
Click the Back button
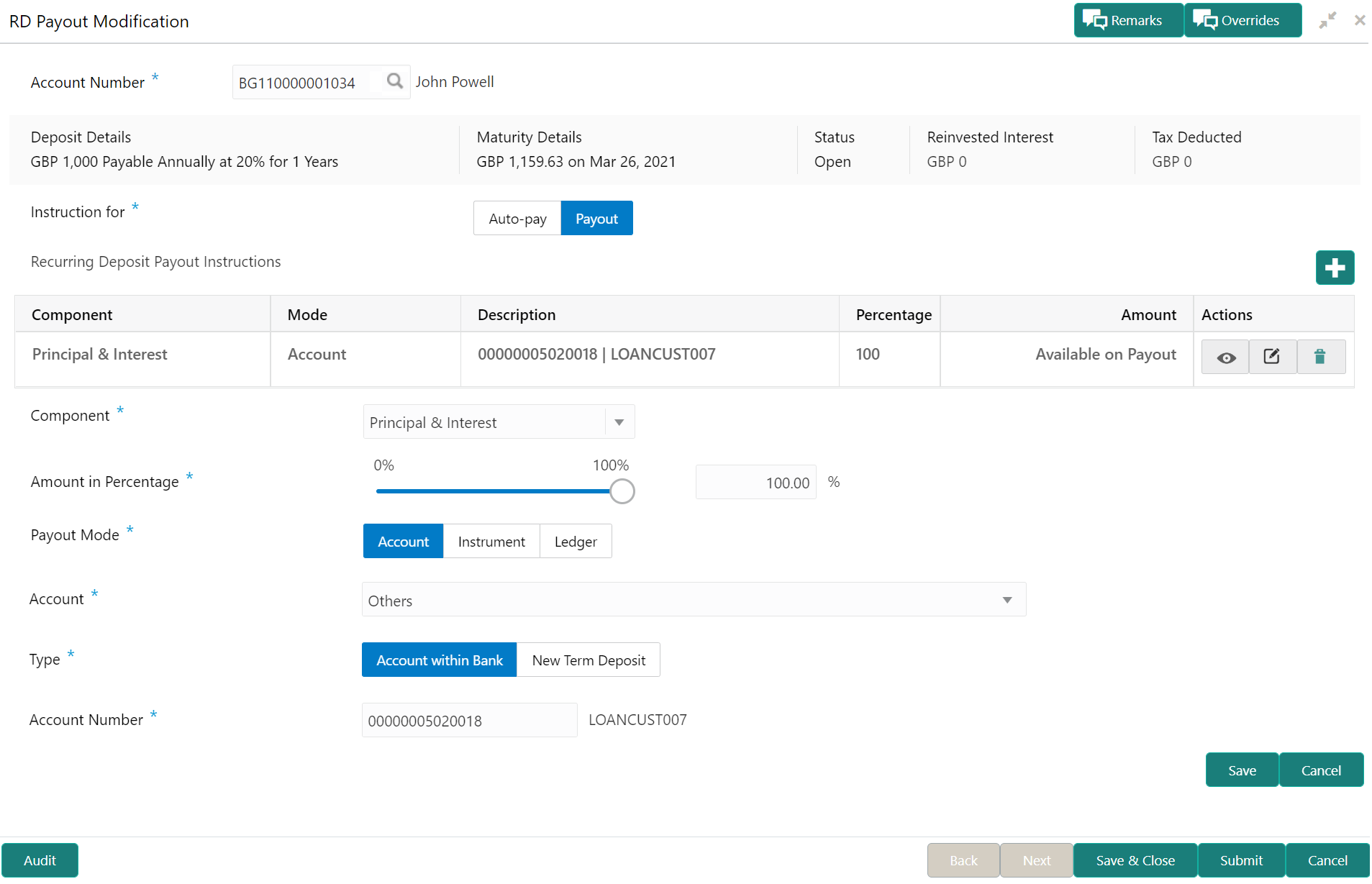tap(963, 860)
